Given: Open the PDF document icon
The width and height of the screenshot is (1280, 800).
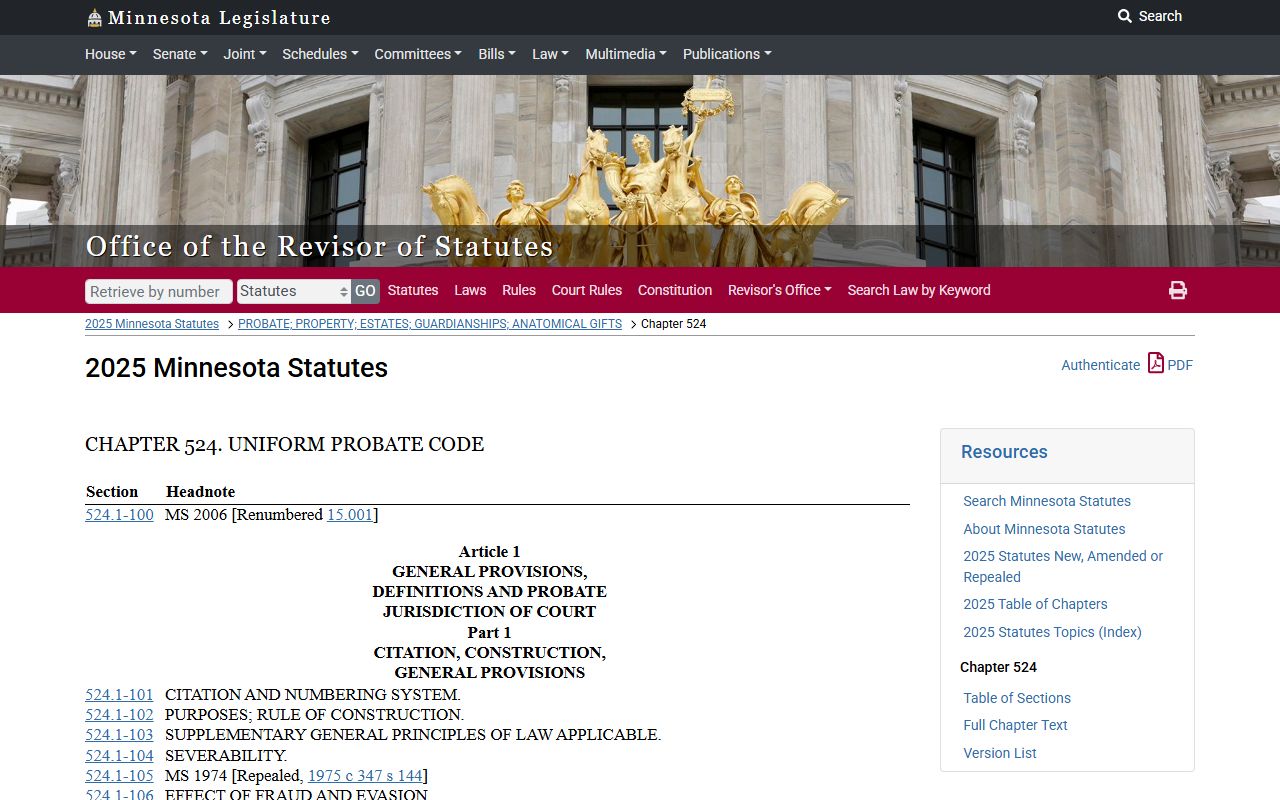Looking at the screenshot, I should (1155, 363).
